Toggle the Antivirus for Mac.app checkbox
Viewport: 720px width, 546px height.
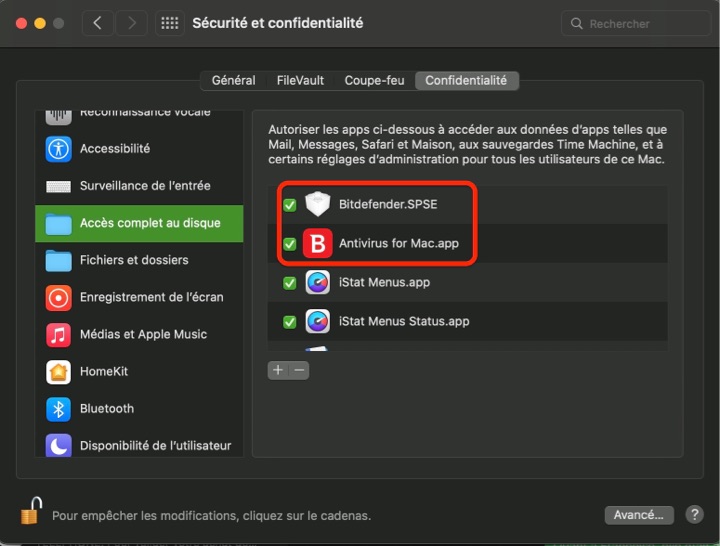coord(290,244)
